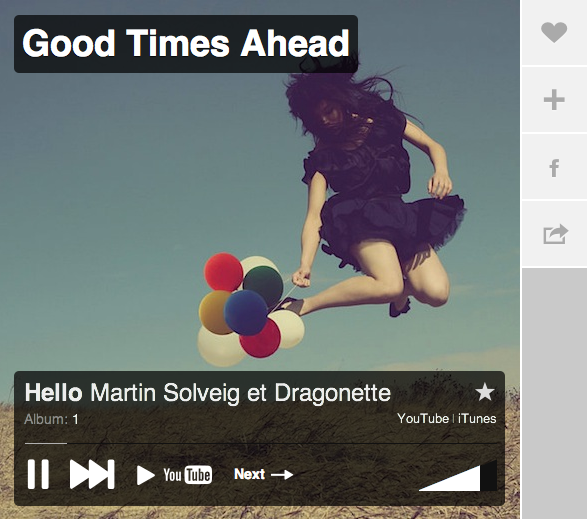Screen dimensions: 588x519
Task: Click the heart icon to like mix
Action: pyautogui.click(x=554, y=32)
